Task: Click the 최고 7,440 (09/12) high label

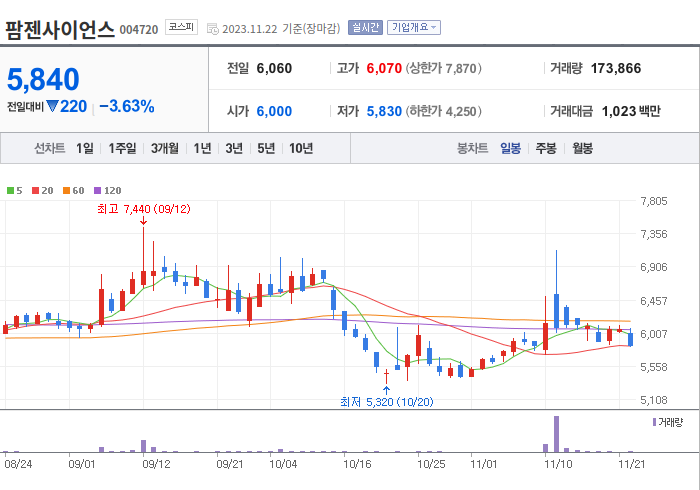Action: click(x=144, y=209)
